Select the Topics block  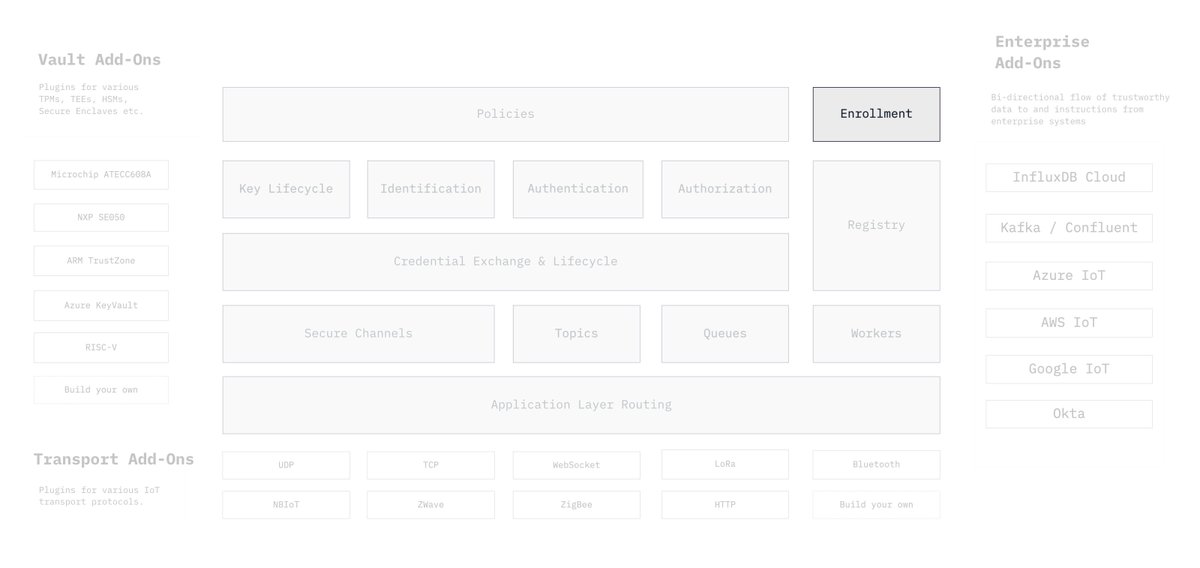[577, 334]
